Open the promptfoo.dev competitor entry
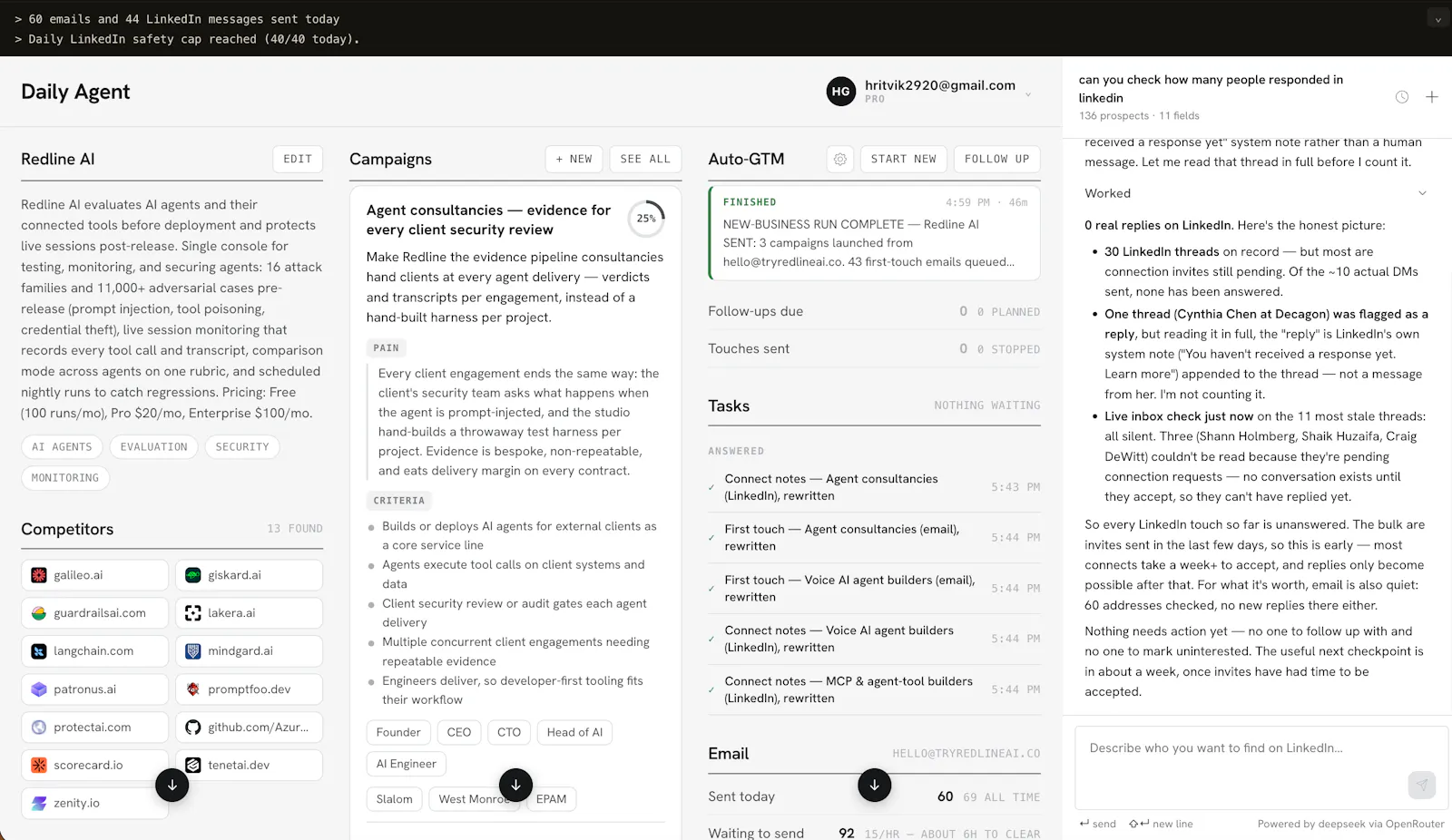 (249, 689)
